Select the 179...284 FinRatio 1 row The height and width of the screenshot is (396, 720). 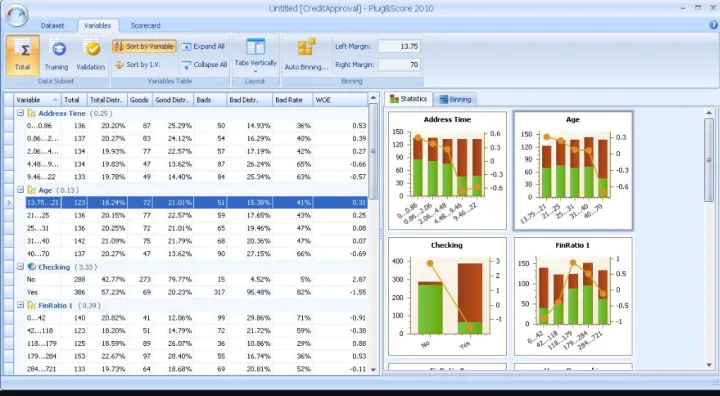pyautogui.click(x=197, y=356)
